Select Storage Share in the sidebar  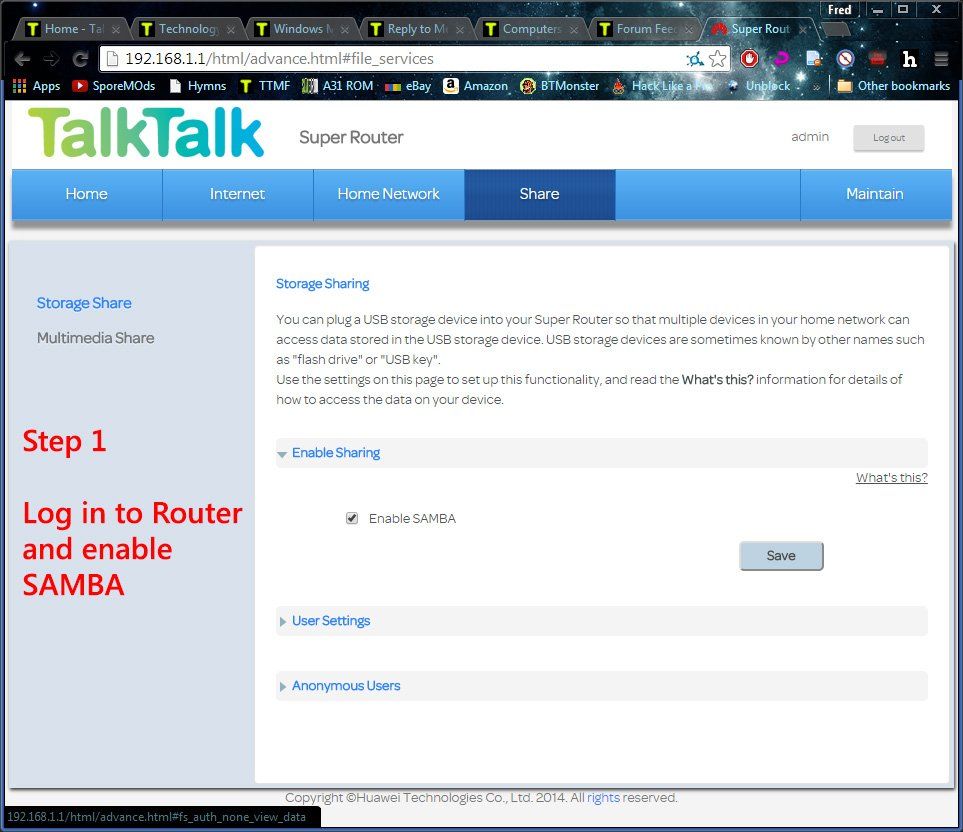84,303
